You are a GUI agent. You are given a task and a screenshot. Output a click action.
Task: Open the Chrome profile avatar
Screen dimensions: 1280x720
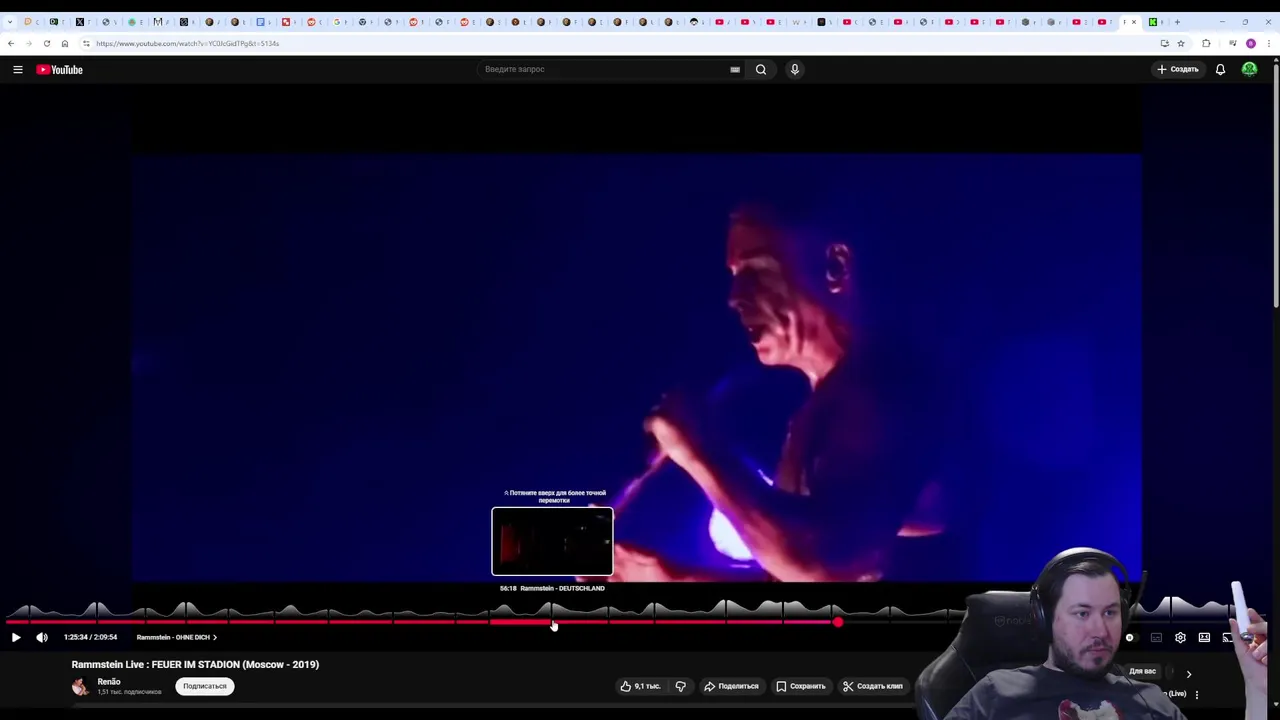coord(1251,43)
